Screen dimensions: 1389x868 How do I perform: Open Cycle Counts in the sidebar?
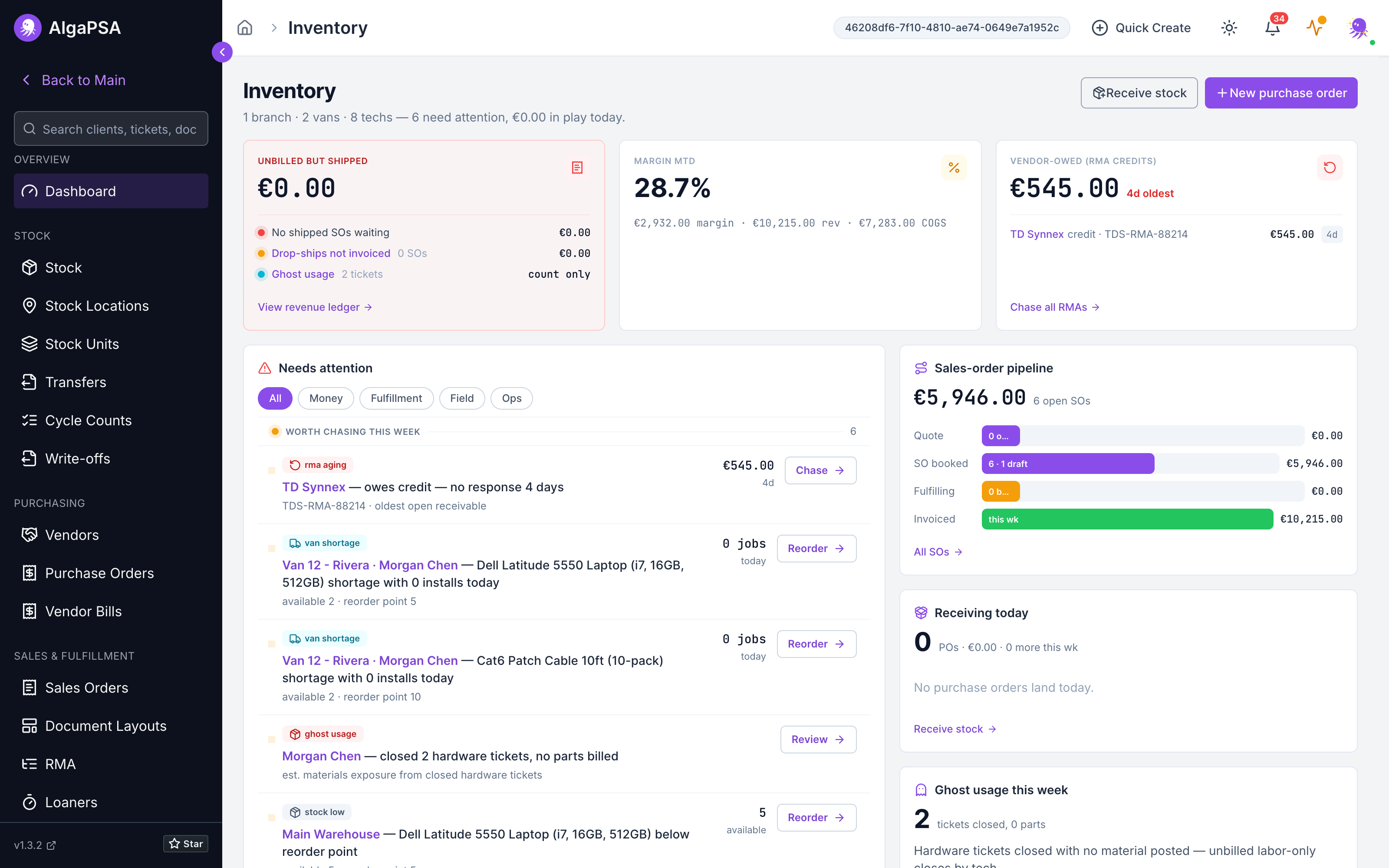coord(111,420)
